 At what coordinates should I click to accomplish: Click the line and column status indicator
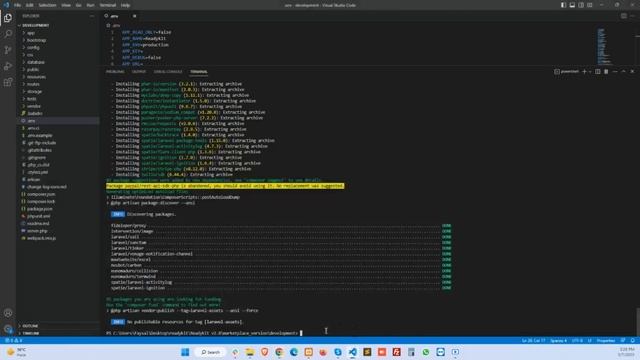point(533,340)
